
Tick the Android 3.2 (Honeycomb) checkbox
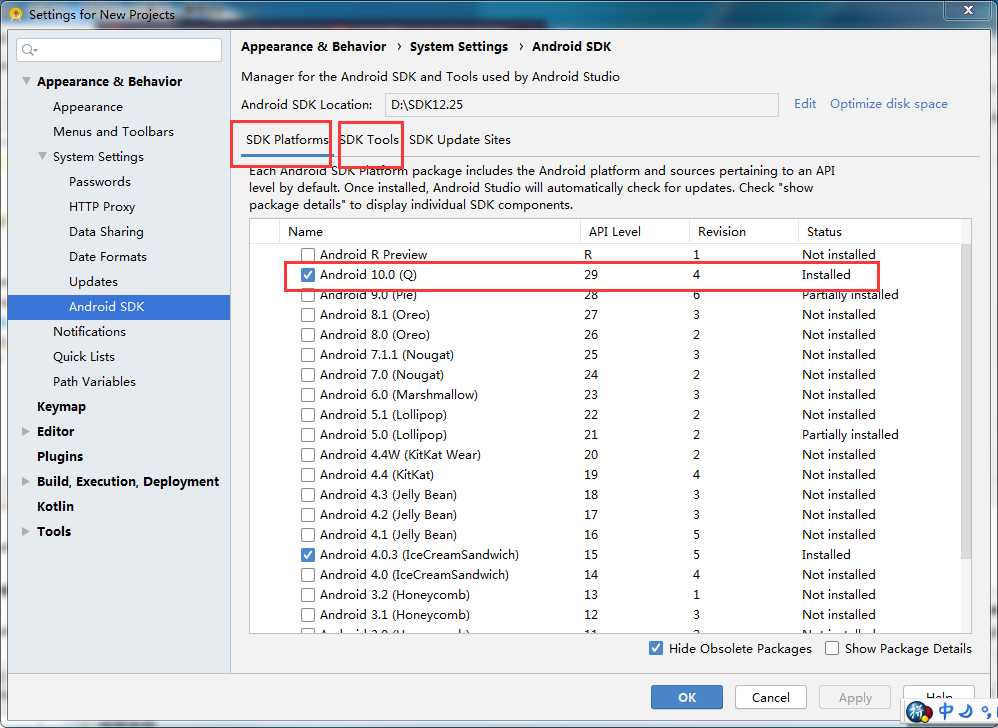tap(308, 595)
